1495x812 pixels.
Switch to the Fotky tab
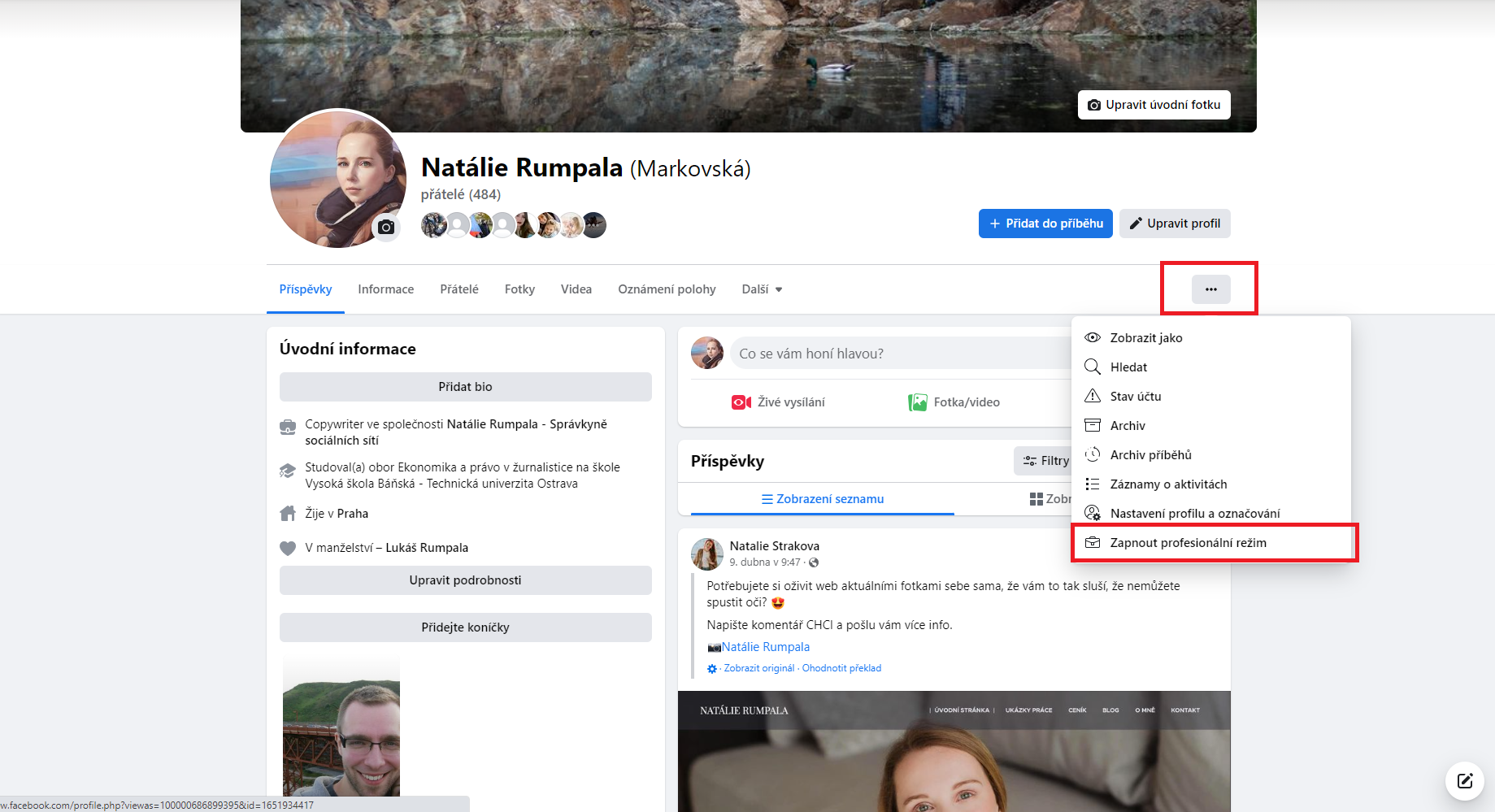coord(519,289)
